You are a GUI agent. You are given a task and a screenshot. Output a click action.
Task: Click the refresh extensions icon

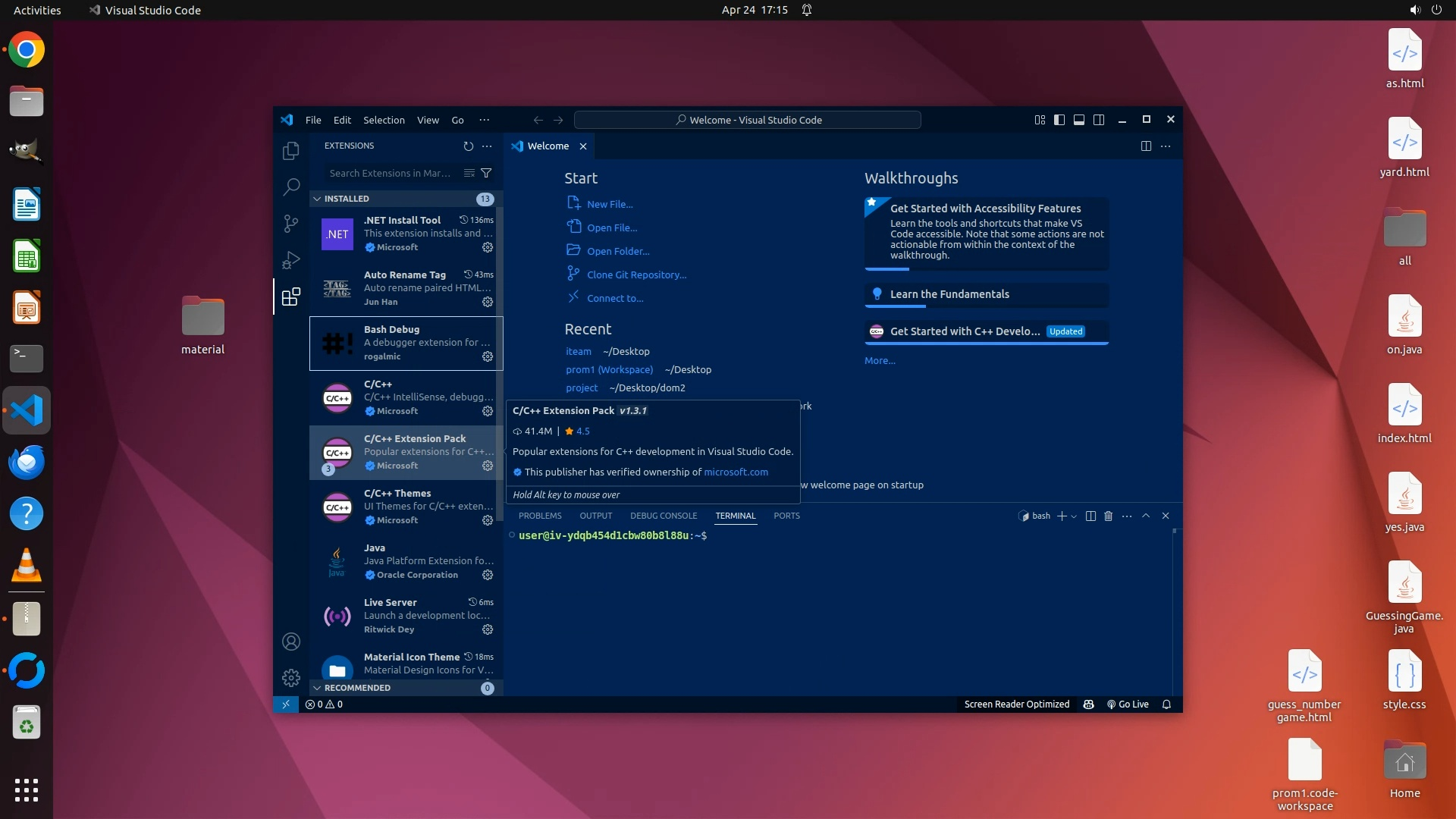point(468,146)
